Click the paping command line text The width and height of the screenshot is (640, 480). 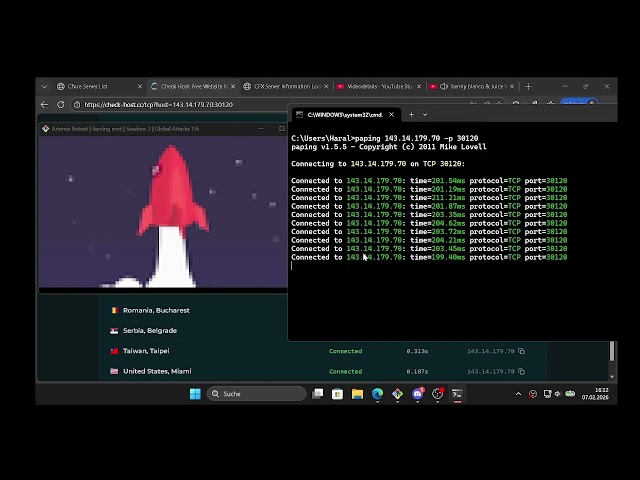coord(384,138)
